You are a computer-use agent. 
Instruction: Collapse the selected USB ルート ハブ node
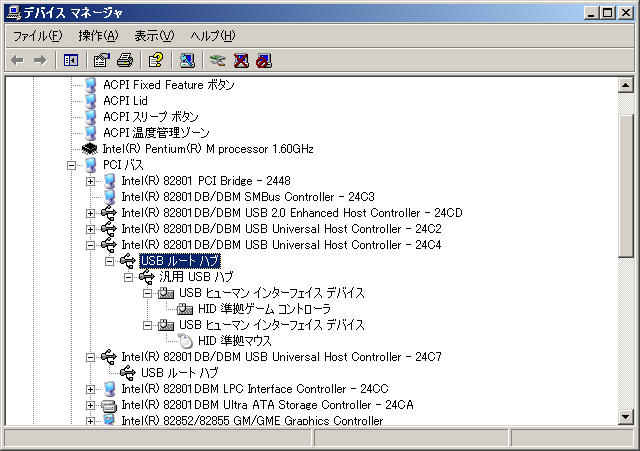pyautogui.click(x=109, y=261)
